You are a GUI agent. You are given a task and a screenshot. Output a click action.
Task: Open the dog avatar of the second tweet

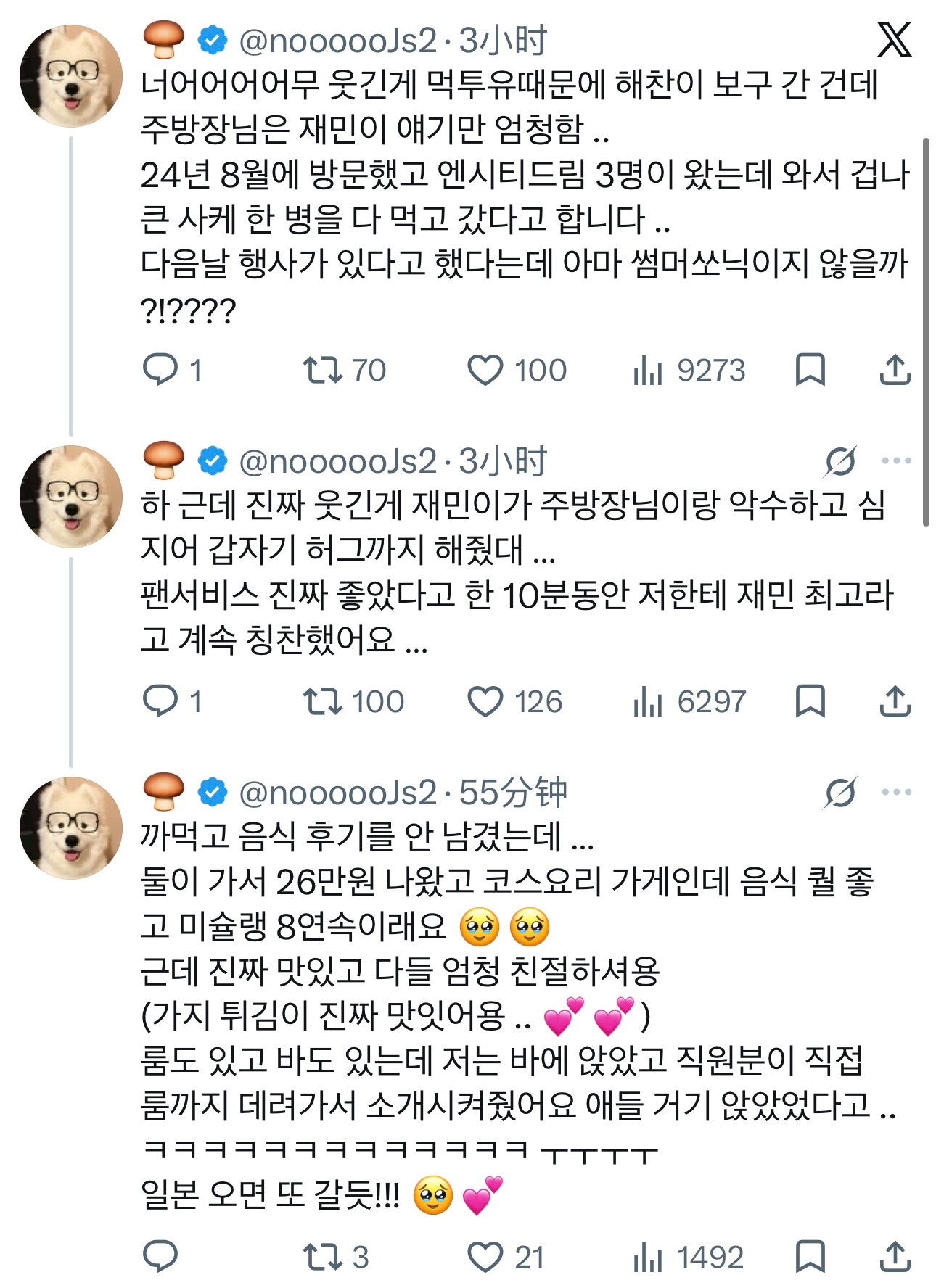click(x=71, y=496)
